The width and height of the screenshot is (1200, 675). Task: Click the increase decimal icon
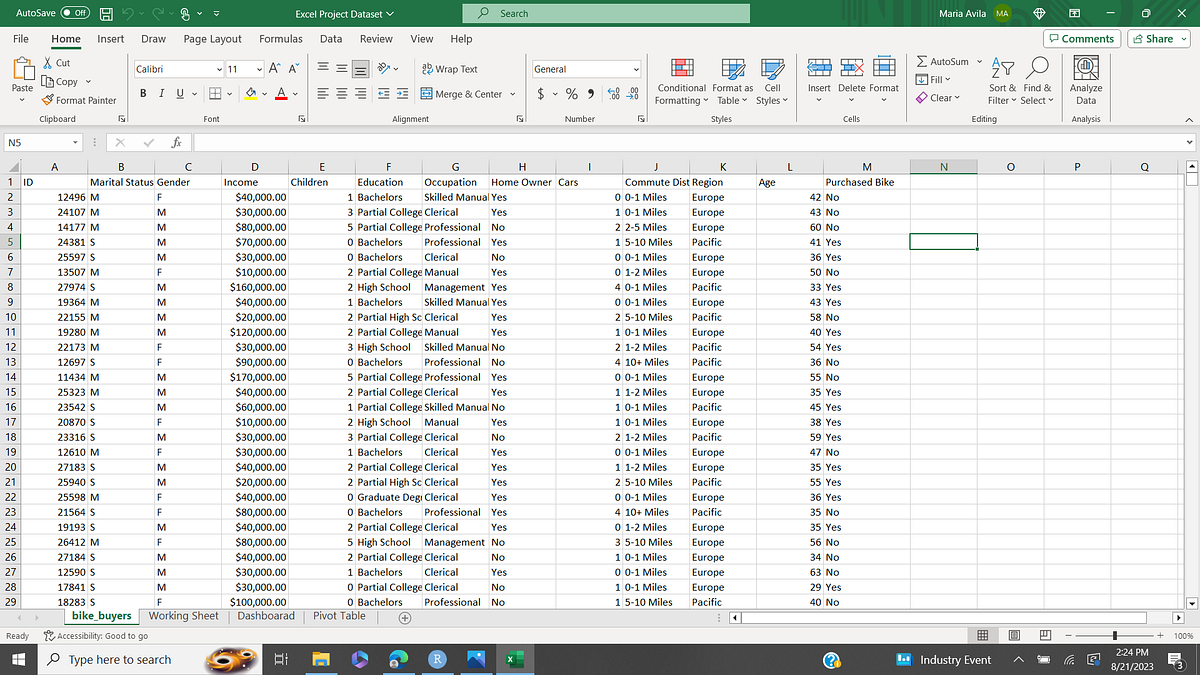614,94
